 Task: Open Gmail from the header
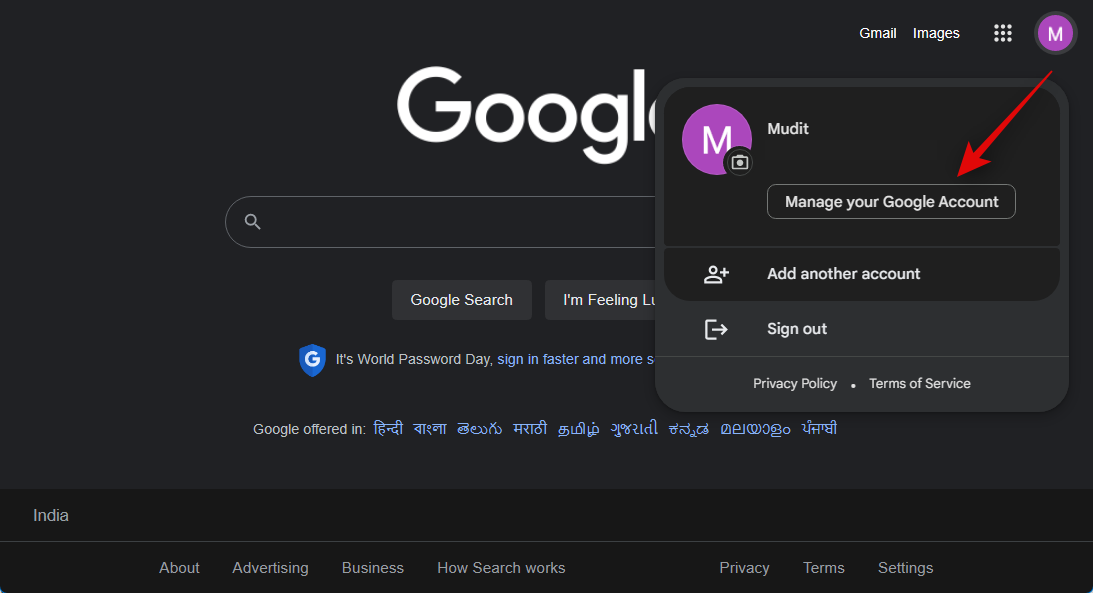[878, 33]
